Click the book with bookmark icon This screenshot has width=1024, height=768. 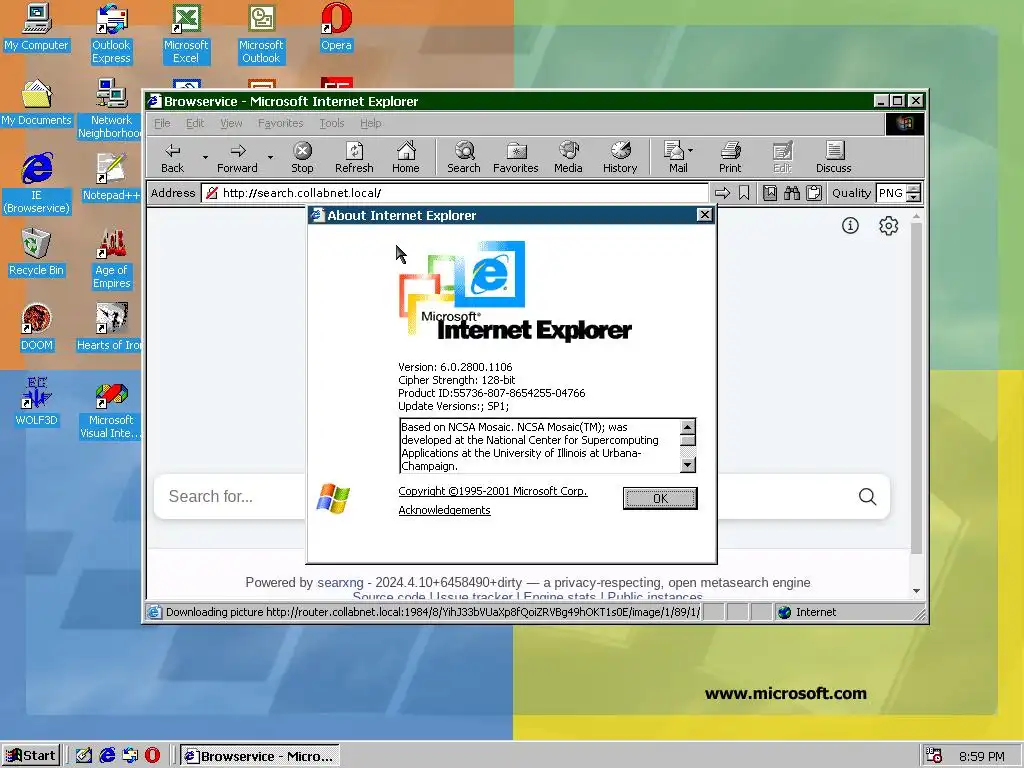click(770, 193)
